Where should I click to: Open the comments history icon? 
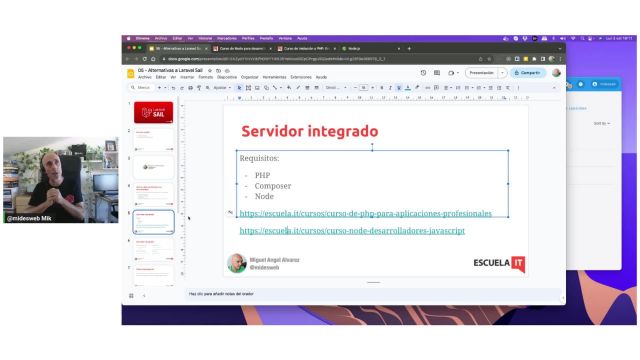tap(437, 73)
